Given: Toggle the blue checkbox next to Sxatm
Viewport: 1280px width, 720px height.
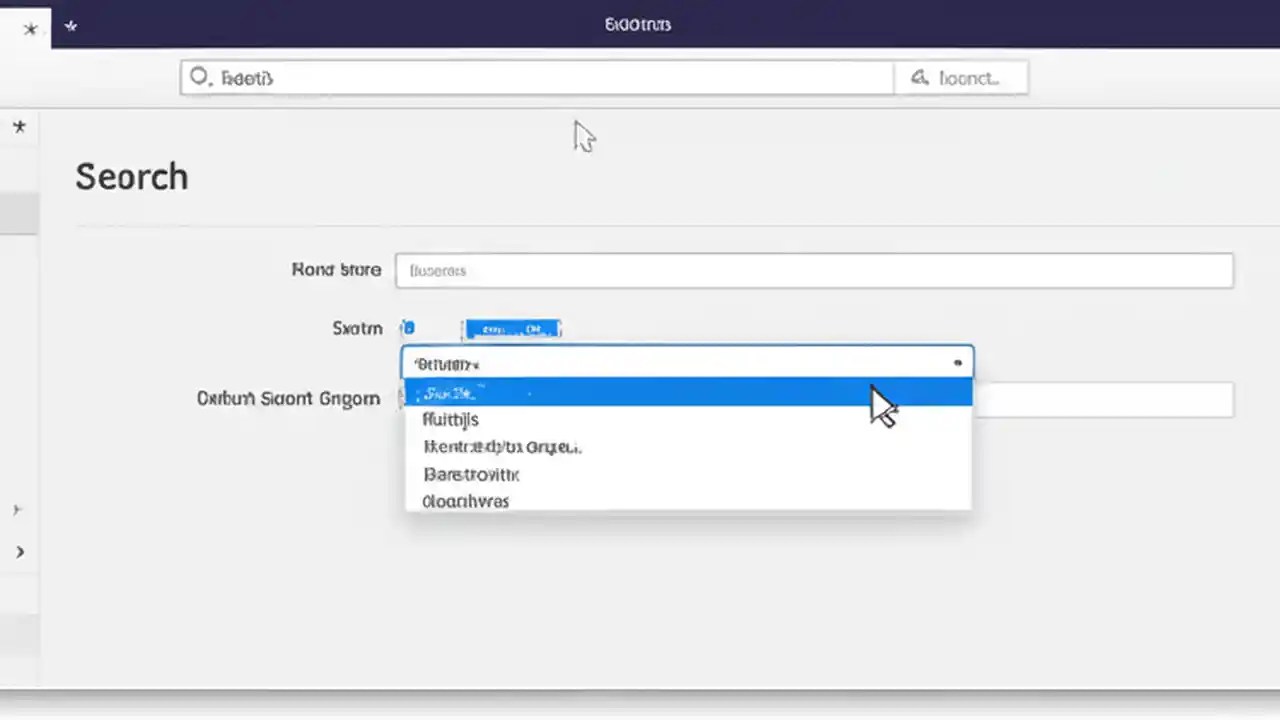Looking at the screenshot, I should [408, 328].
